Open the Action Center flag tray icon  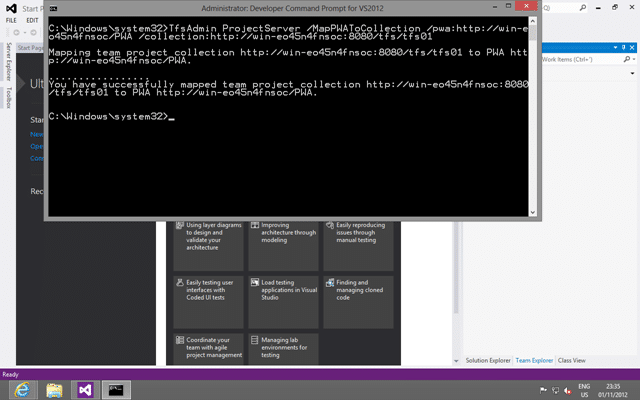pos(543,391)
